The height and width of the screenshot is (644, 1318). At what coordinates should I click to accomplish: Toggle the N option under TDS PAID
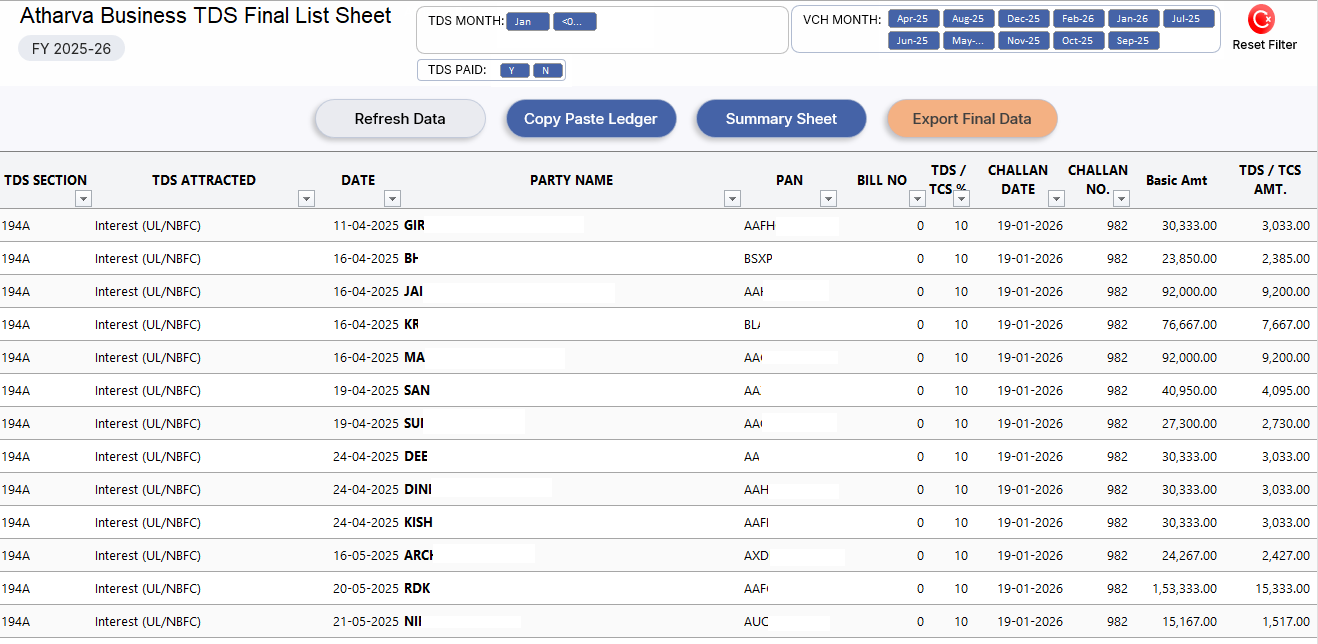547,69
